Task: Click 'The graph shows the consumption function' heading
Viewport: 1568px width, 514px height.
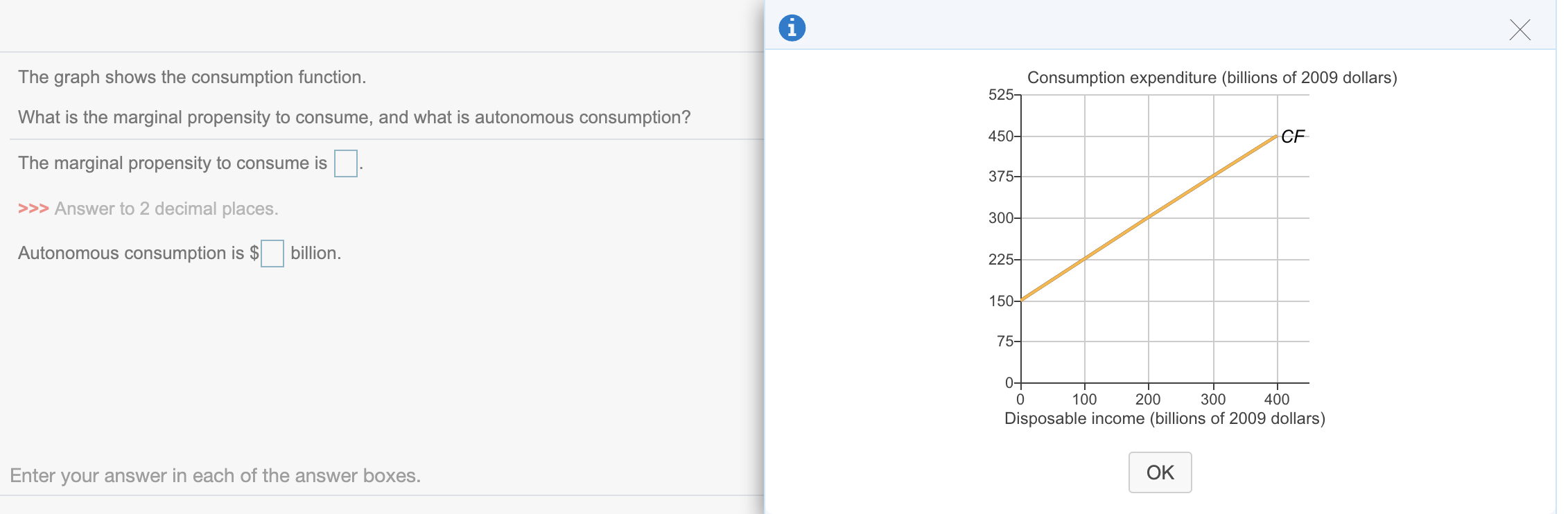Action: [191, 77]
